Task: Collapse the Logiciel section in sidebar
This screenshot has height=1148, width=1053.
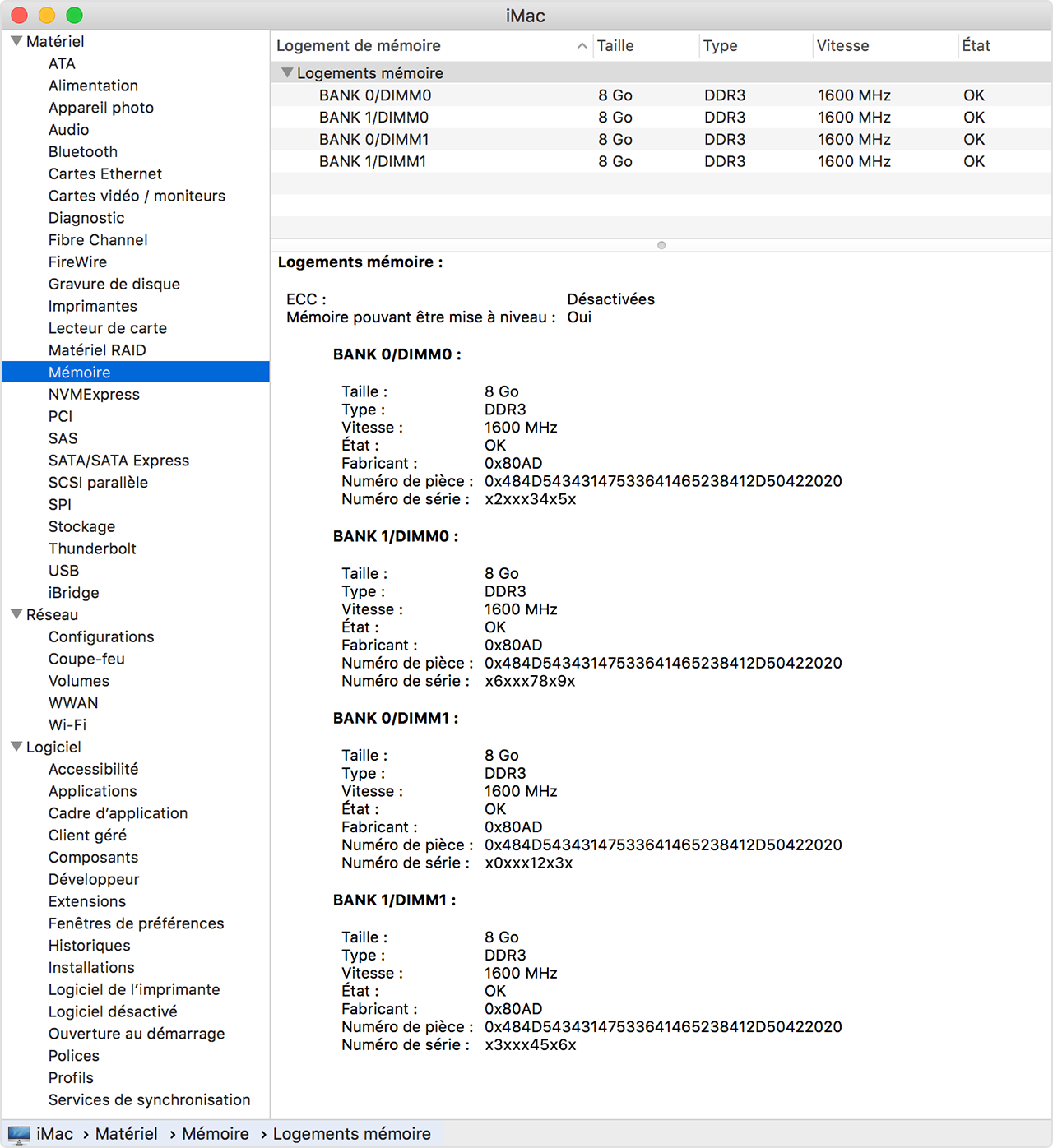Action: pos(16,747)
